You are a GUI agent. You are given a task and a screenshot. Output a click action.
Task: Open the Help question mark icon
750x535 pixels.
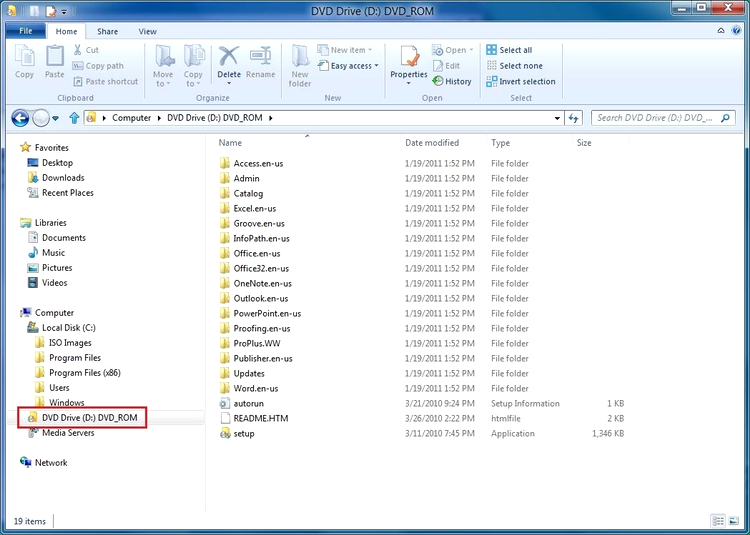(x=737, y=31)
